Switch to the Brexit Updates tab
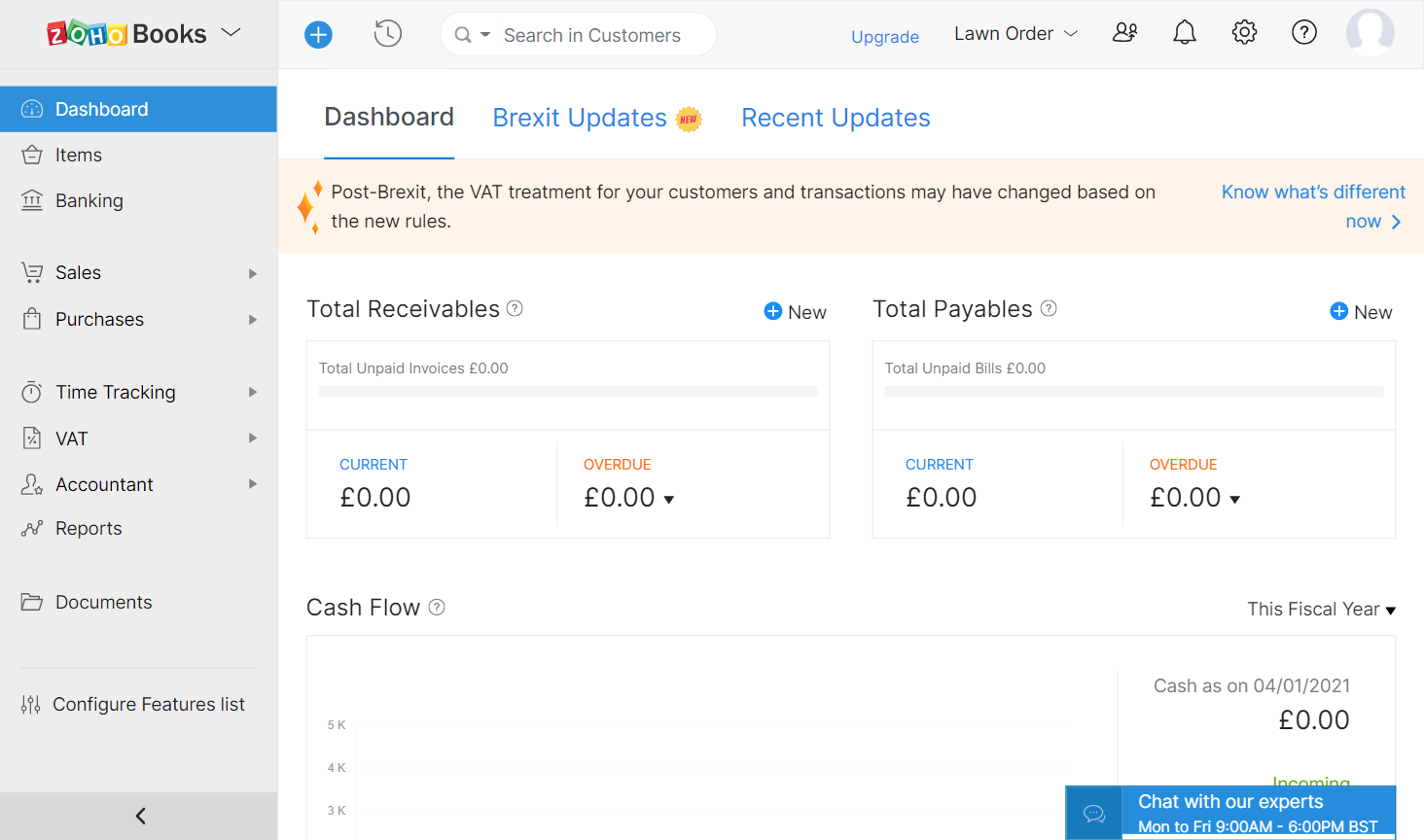 (x=580, y=118)
